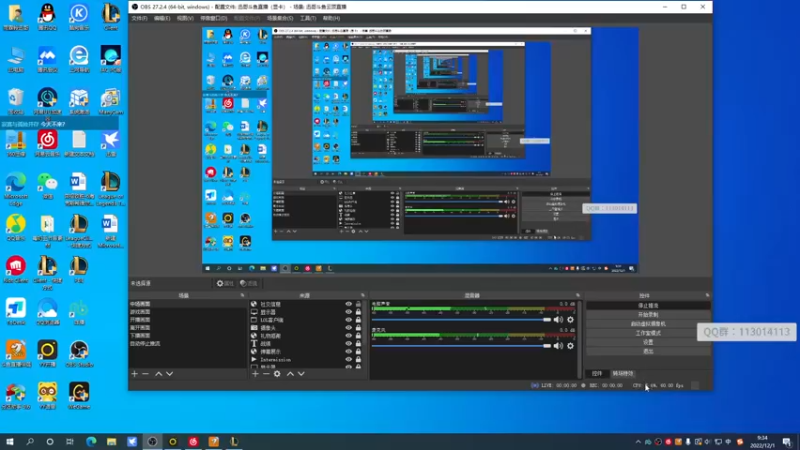Float the Scenes dock using its header icon
Screen dimensions: 800x450
(x=242, y=295)
